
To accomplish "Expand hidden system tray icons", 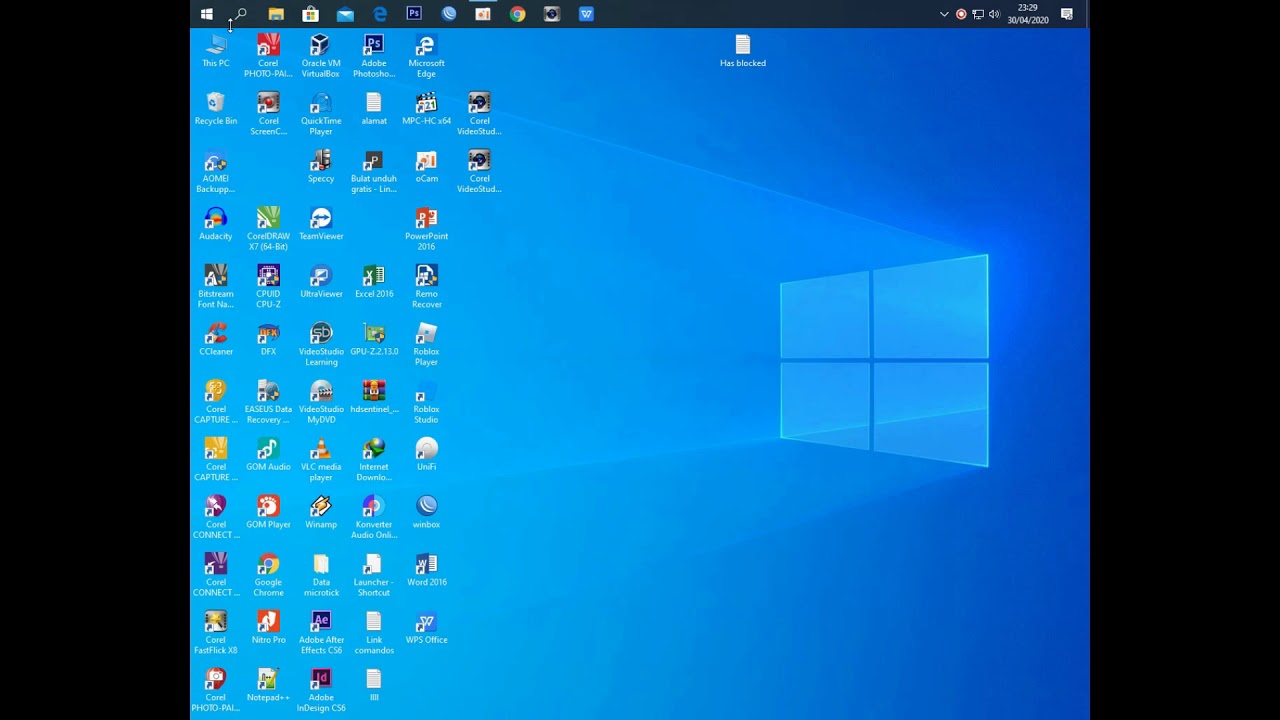I will (x=944, y=14).
